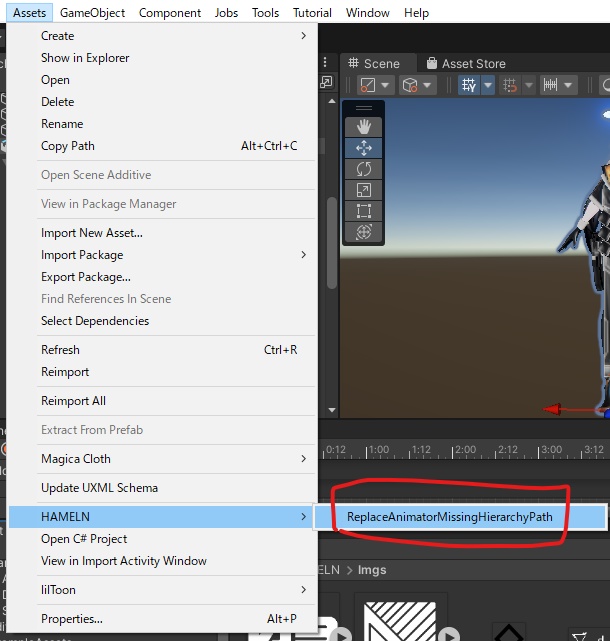
Task: Choose the Reimport entry
Action: [163, 372]
